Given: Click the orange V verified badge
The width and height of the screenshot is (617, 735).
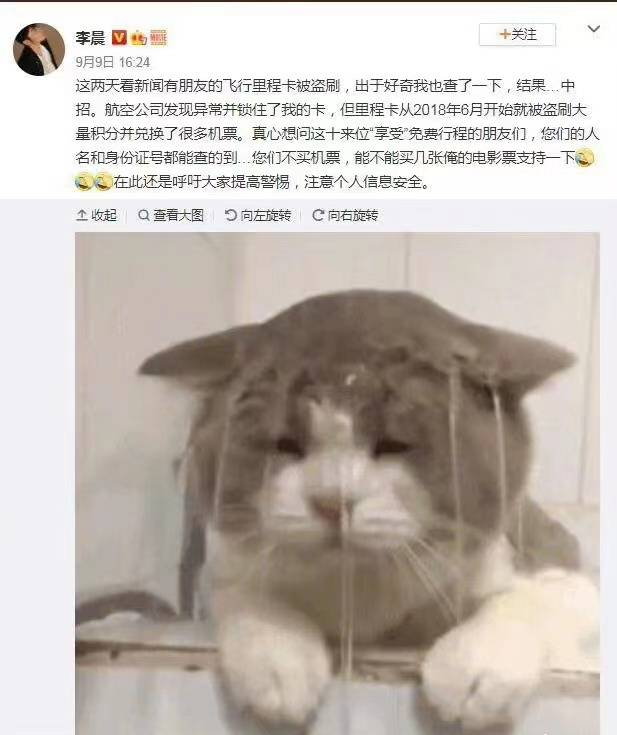Looking at the screenshot, I should pyautogui.click(x=119, y=38).
